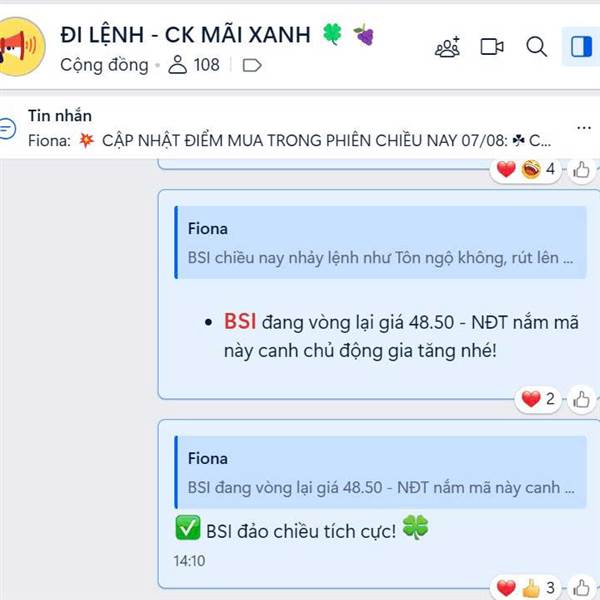Like the BSI đảo chiều message
Screen dimensions: 600x600
(x=581, y=588)
